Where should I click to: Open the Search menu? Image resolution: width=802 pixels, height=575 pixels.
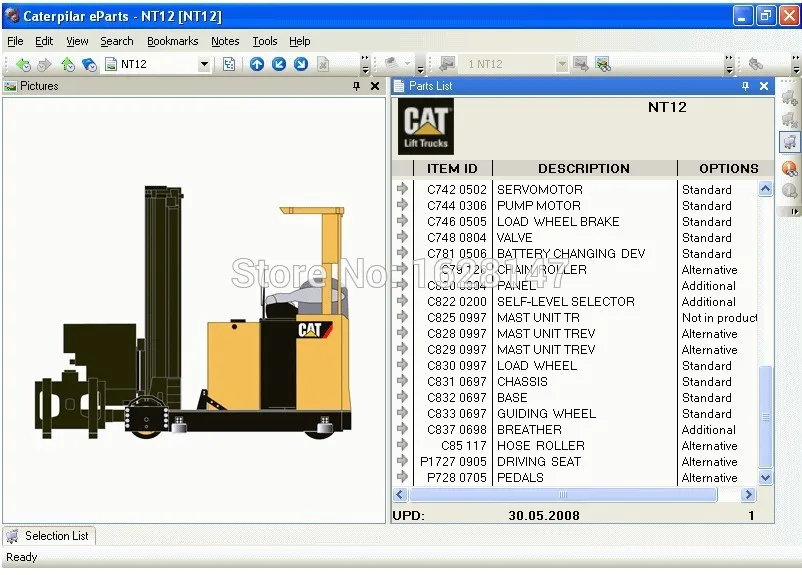pos(117,41)
